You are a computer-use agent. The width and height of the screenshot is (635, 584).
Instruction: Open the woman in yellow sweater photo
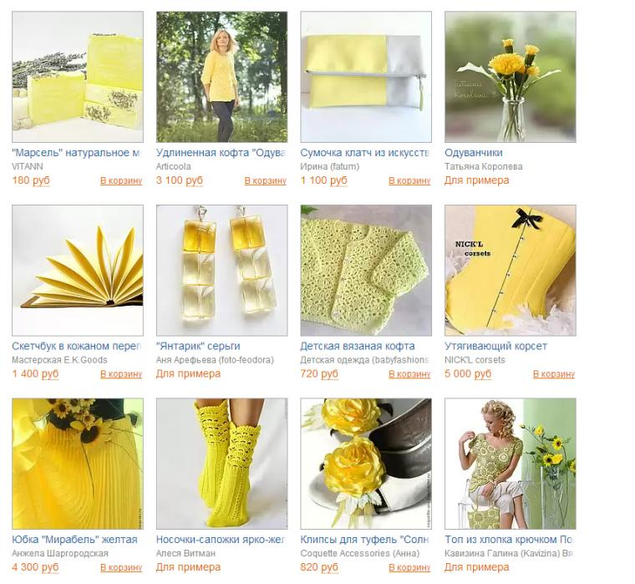[222, 77]
